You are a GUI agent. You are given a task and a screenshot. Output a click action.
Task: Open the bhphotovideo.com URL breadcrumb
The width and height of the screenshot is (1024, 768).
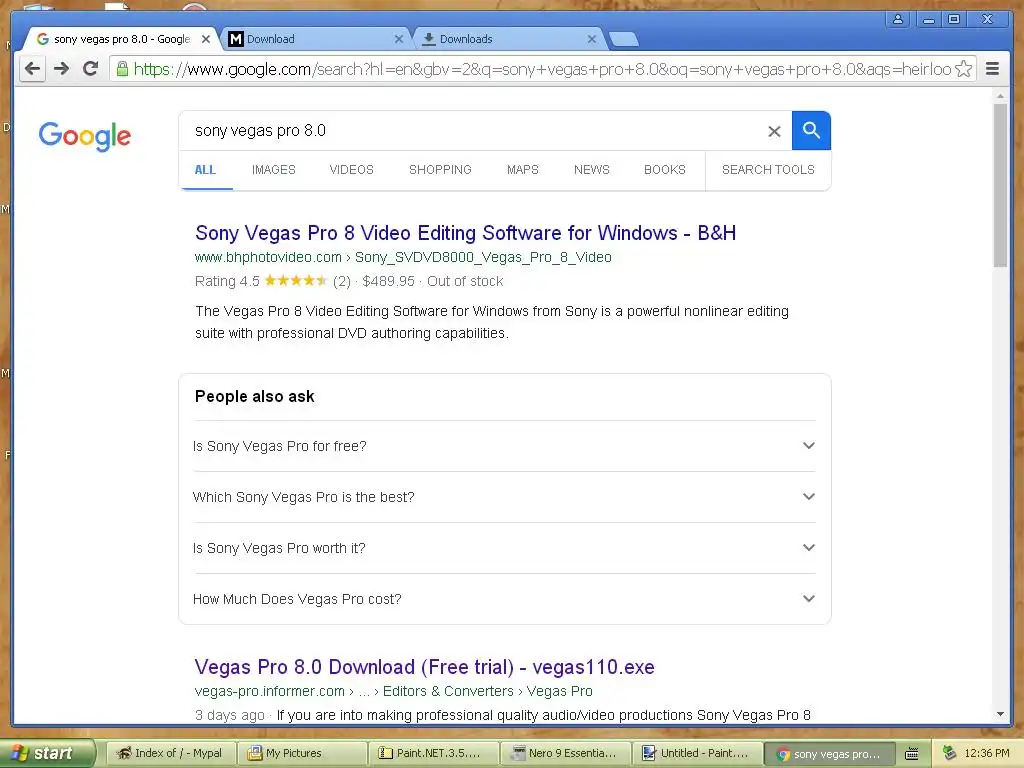(403, 257)
